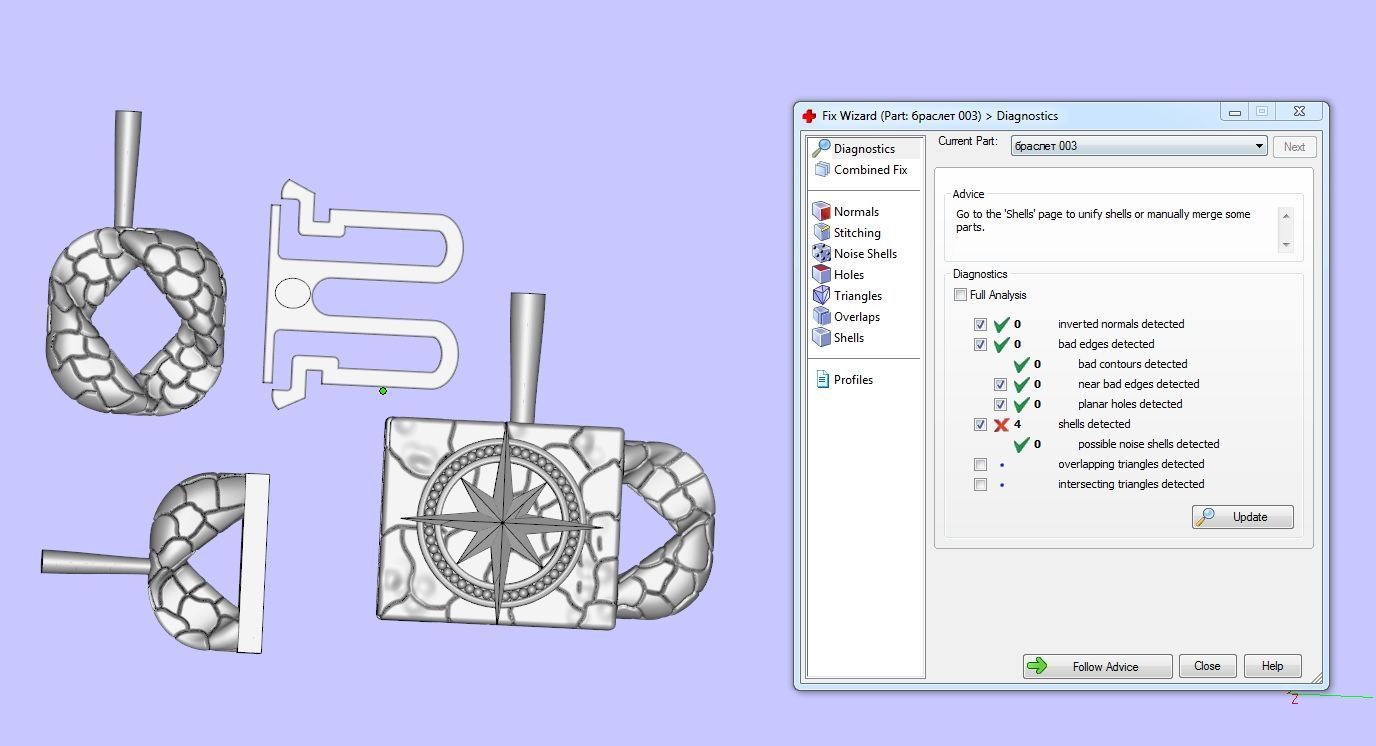This screenshot has height=746, width=1376.
Task: Click the Overlaps icon
Action: pos(822,316)
